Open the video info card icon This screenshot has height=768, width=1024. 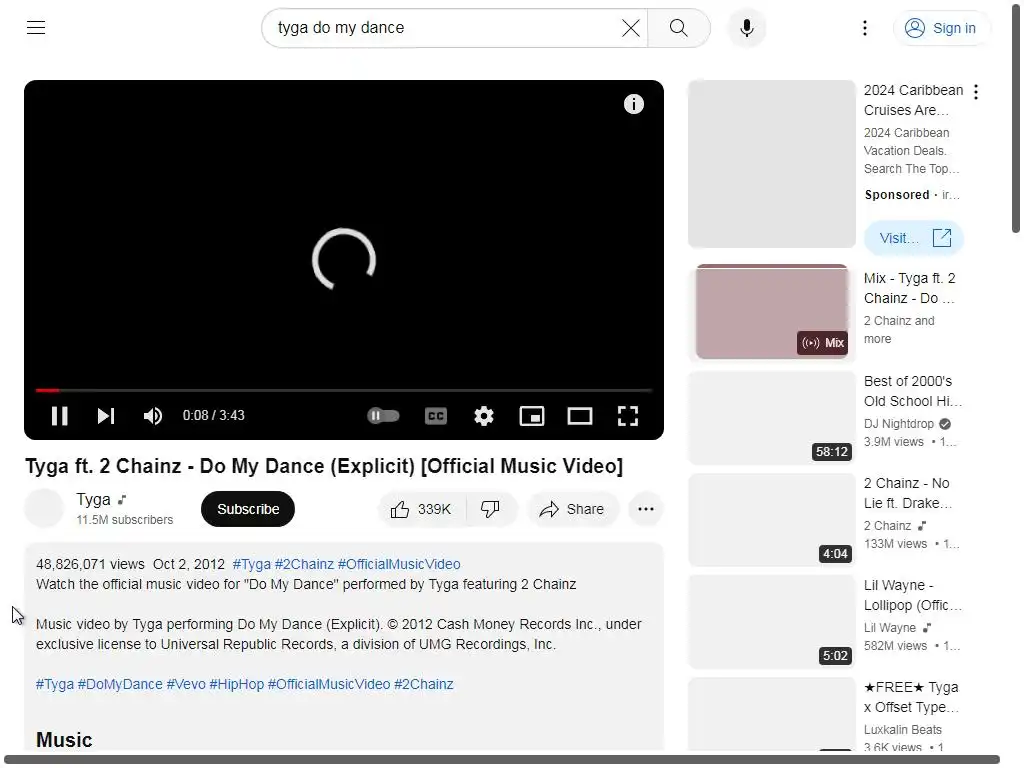633,104
